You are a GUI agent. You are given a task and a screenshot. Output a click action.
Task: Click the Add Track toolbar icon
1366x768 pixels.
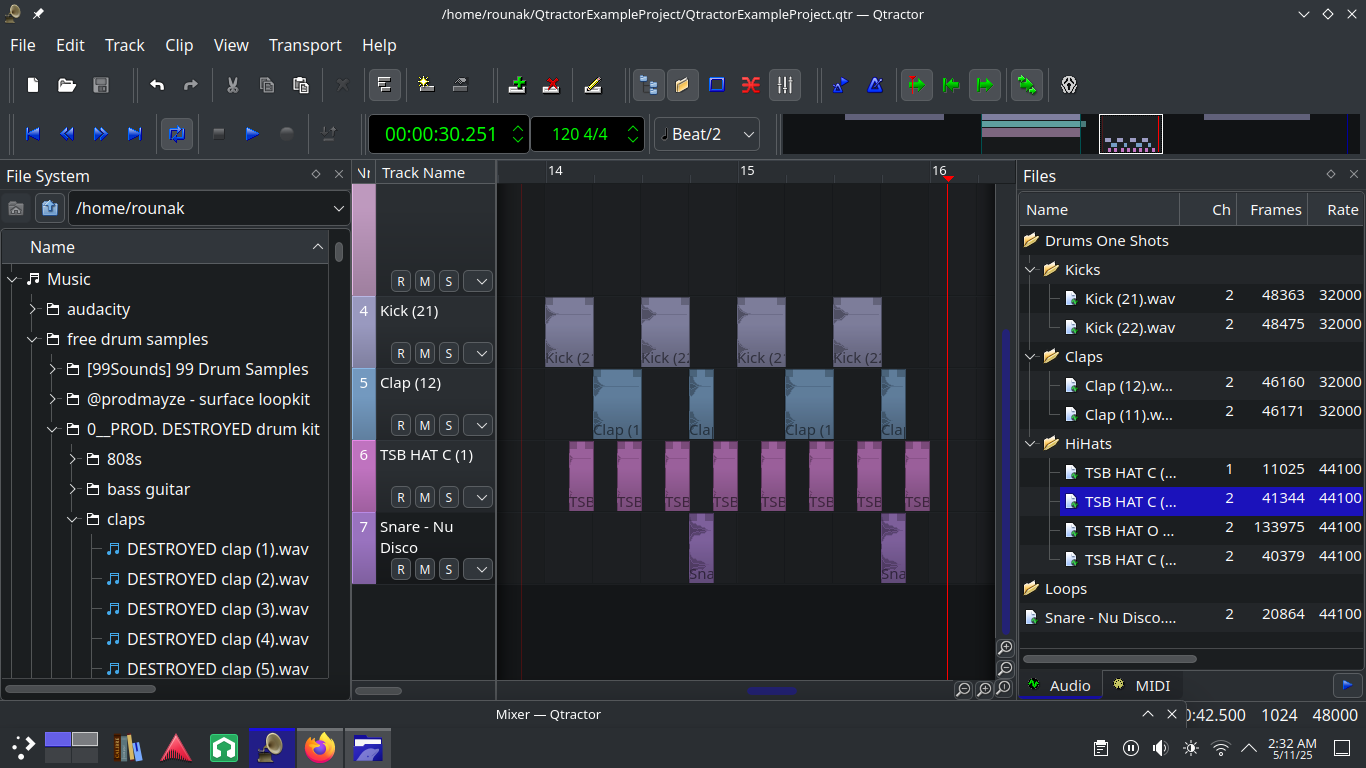517,85
